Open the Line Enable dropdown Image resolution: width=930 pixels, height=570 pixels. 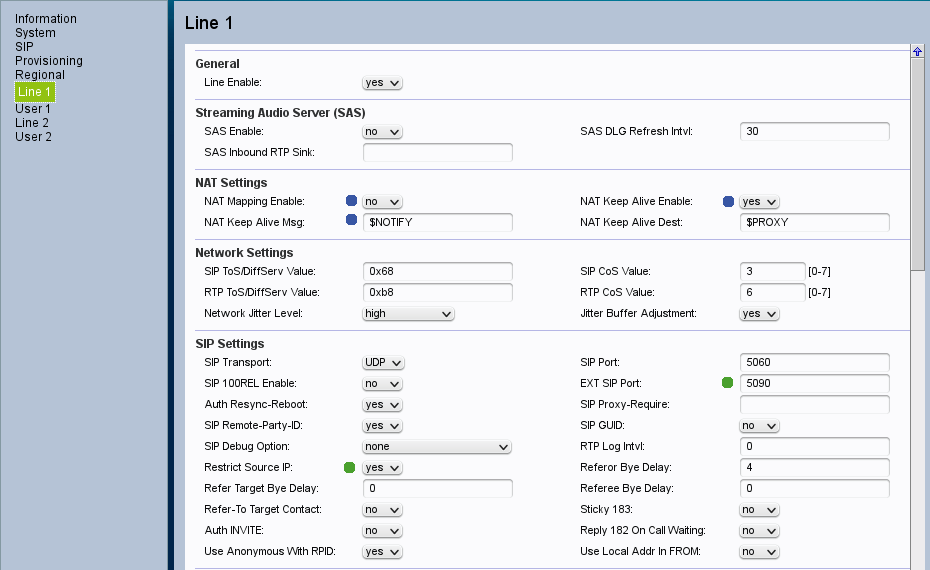pos(382,83)
